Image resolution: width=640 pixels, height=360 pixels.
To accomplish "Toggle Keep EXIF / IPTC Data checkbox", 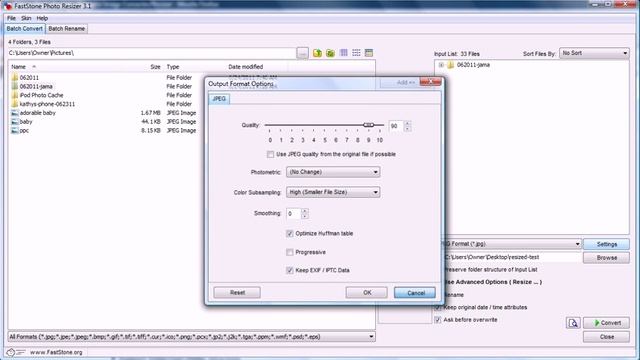I will (290, 270).
